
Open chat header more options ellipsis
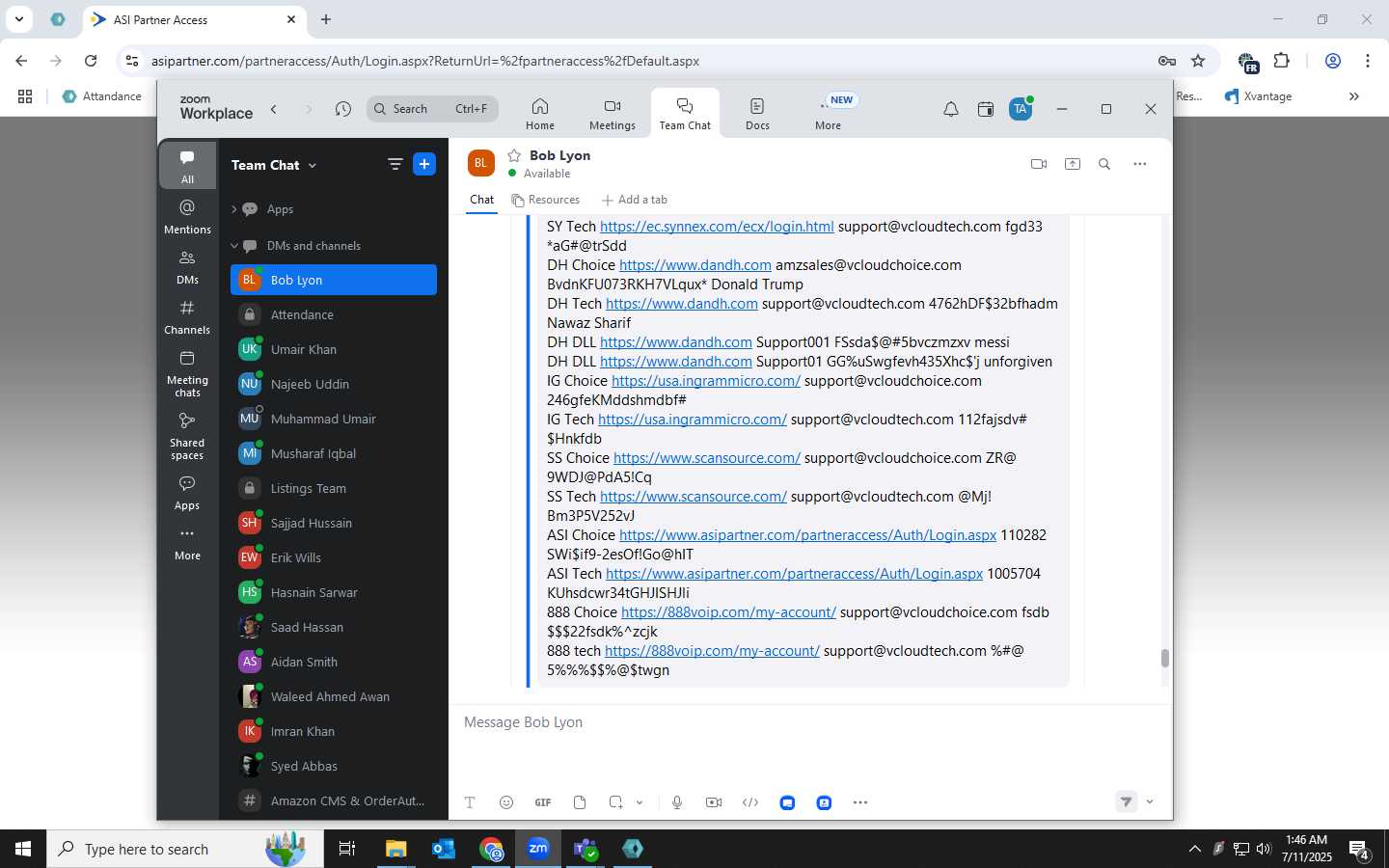coord(1140,164)
